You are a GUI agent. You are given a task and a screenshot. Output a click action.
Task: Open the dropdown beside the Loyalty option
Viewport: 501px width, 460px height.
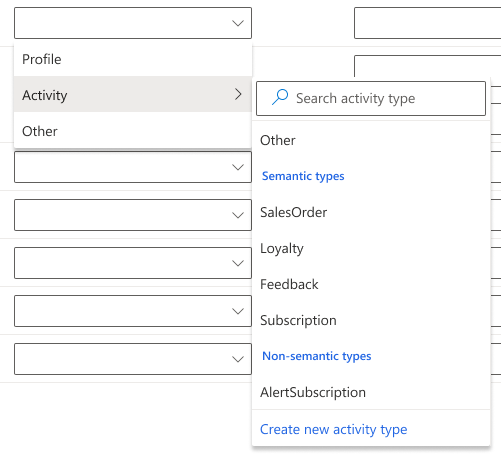(x=133, y=263)
